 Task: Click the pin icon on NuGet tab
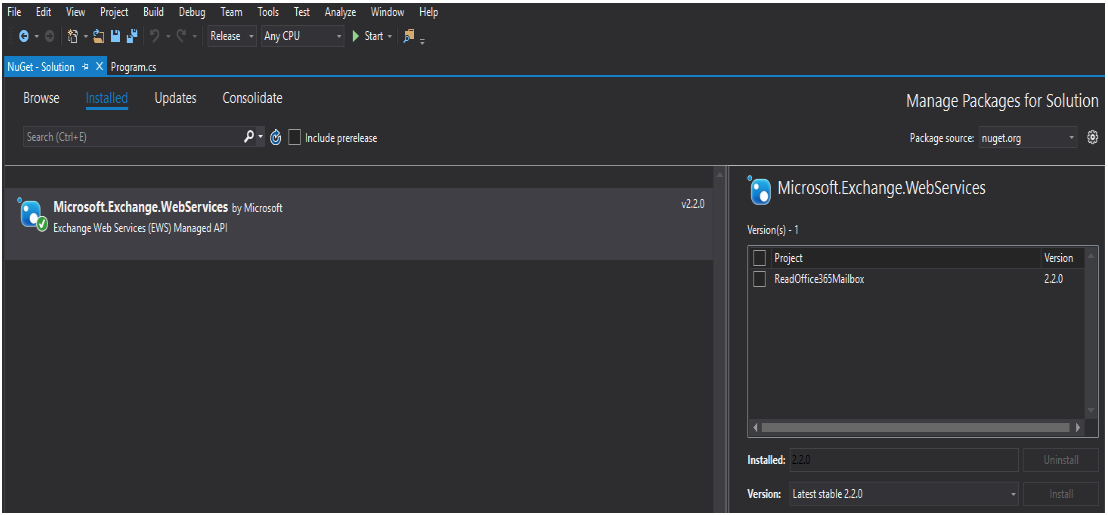point(85,66)
